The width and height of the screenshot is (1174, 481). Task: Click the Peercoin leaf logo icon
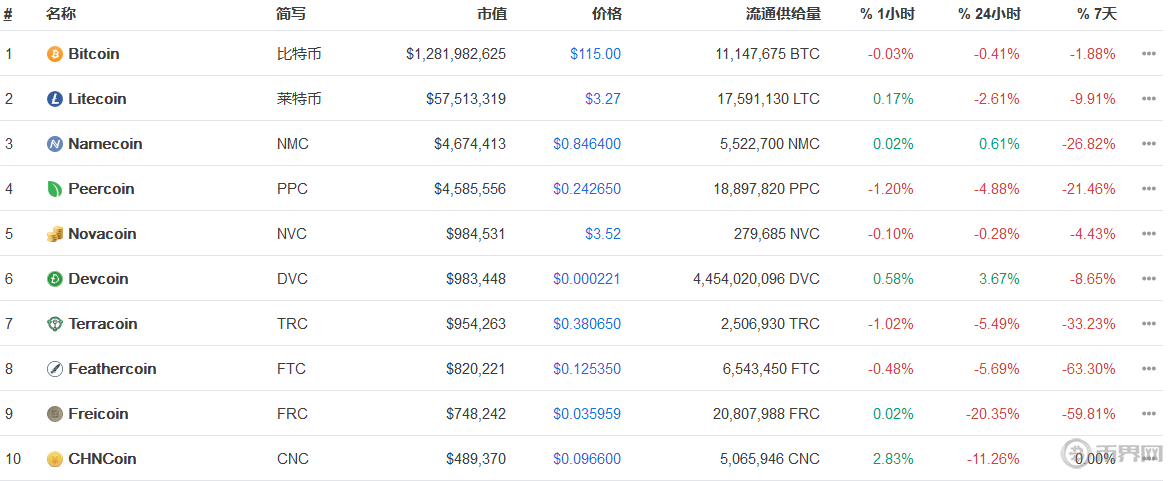point(55,189)
